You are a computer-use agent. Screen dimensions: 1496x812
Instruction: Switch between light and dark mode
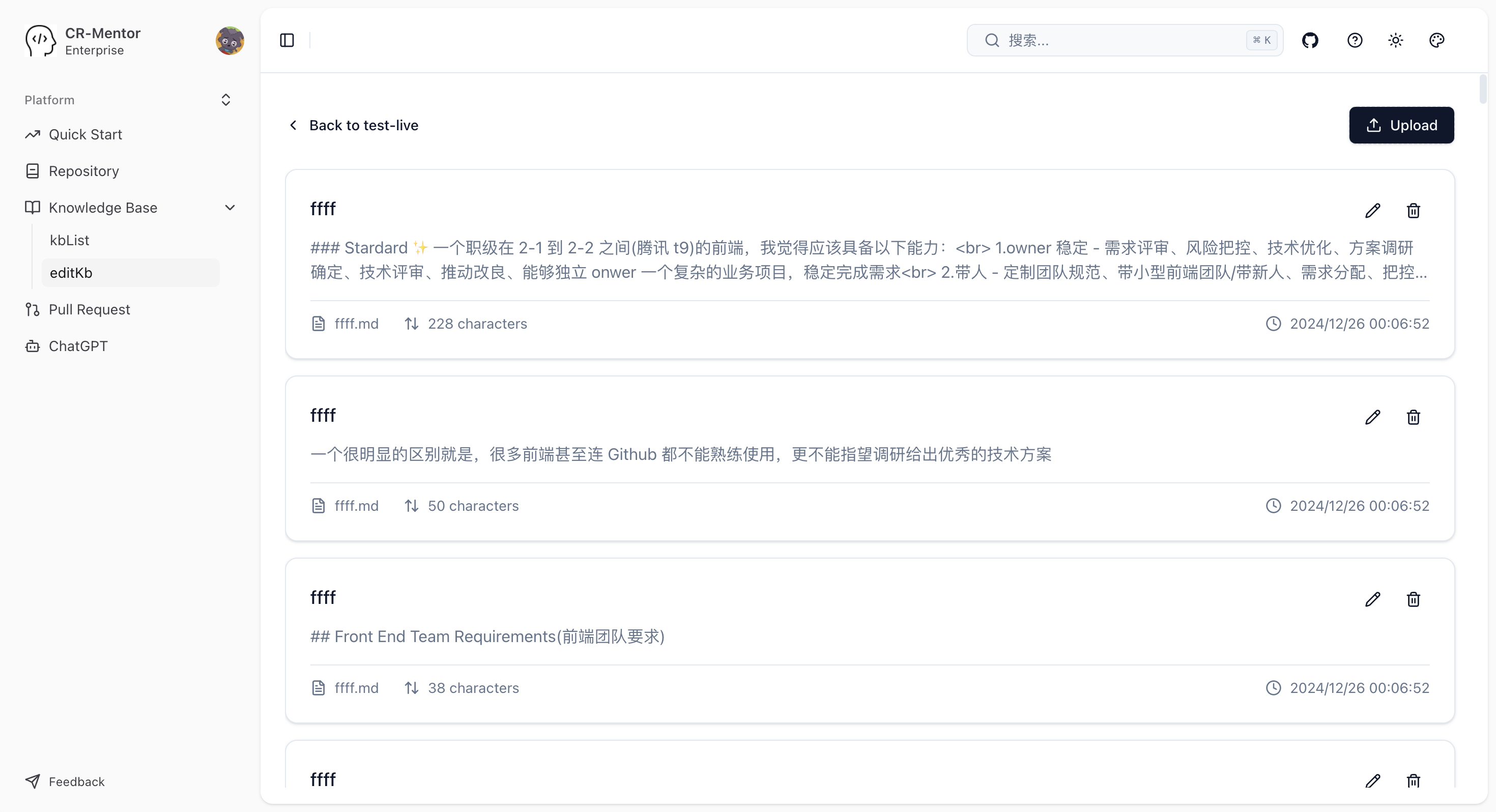(x=1396, y=40)
